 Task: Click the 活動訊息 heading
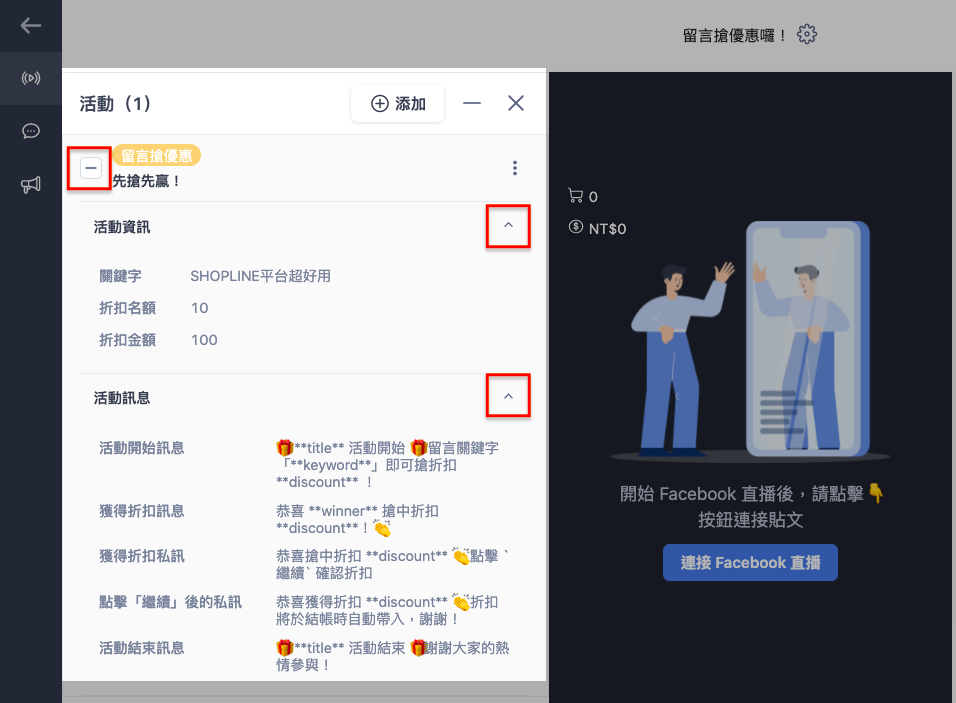(x=122, y=398)
